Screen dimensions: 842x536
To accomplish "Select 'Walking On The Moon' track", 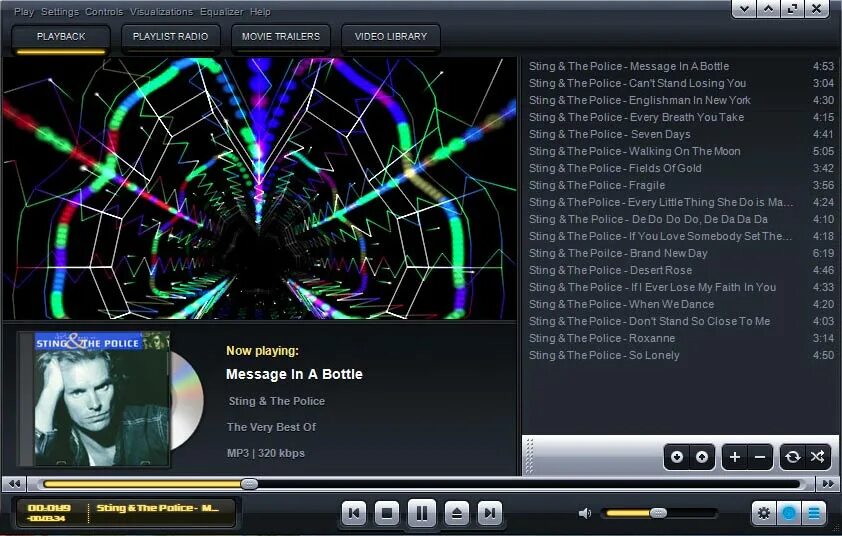I will 681,151.
